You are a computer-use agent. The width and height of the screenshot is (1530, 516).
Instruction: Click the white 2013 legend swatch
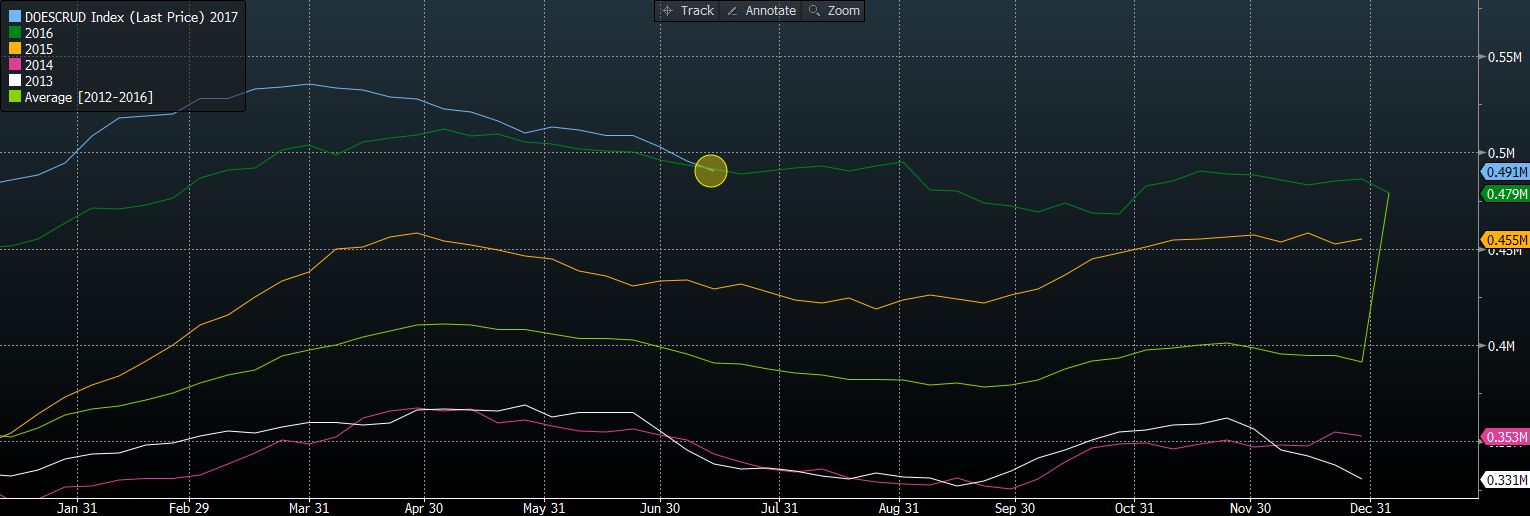coord(14,81)
